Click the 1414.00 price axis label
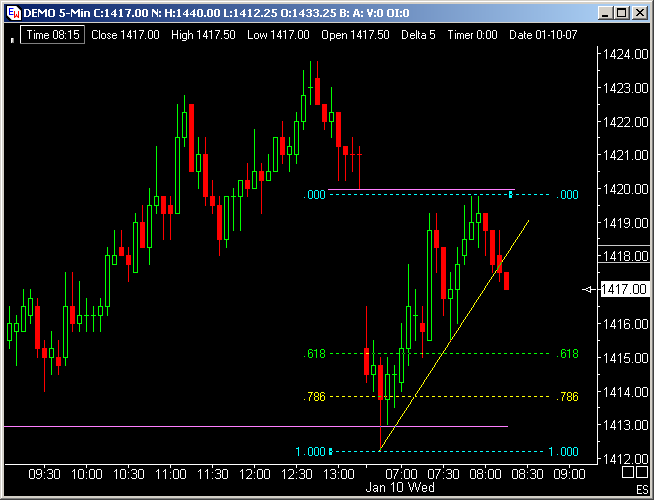 coord(626,392)
